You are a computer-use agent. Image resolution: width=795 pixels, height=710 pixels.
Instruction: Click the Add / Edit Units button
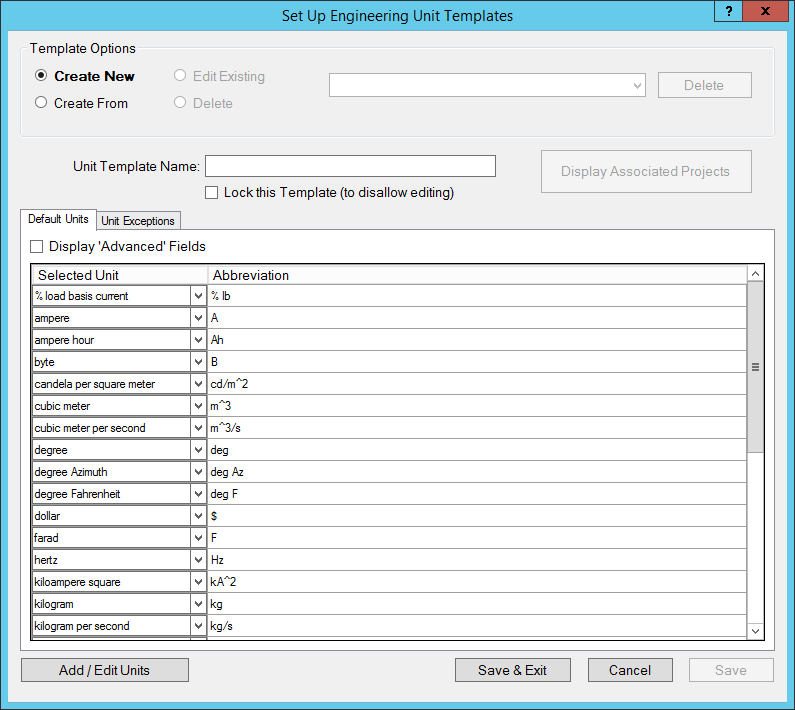coord(104,670)
